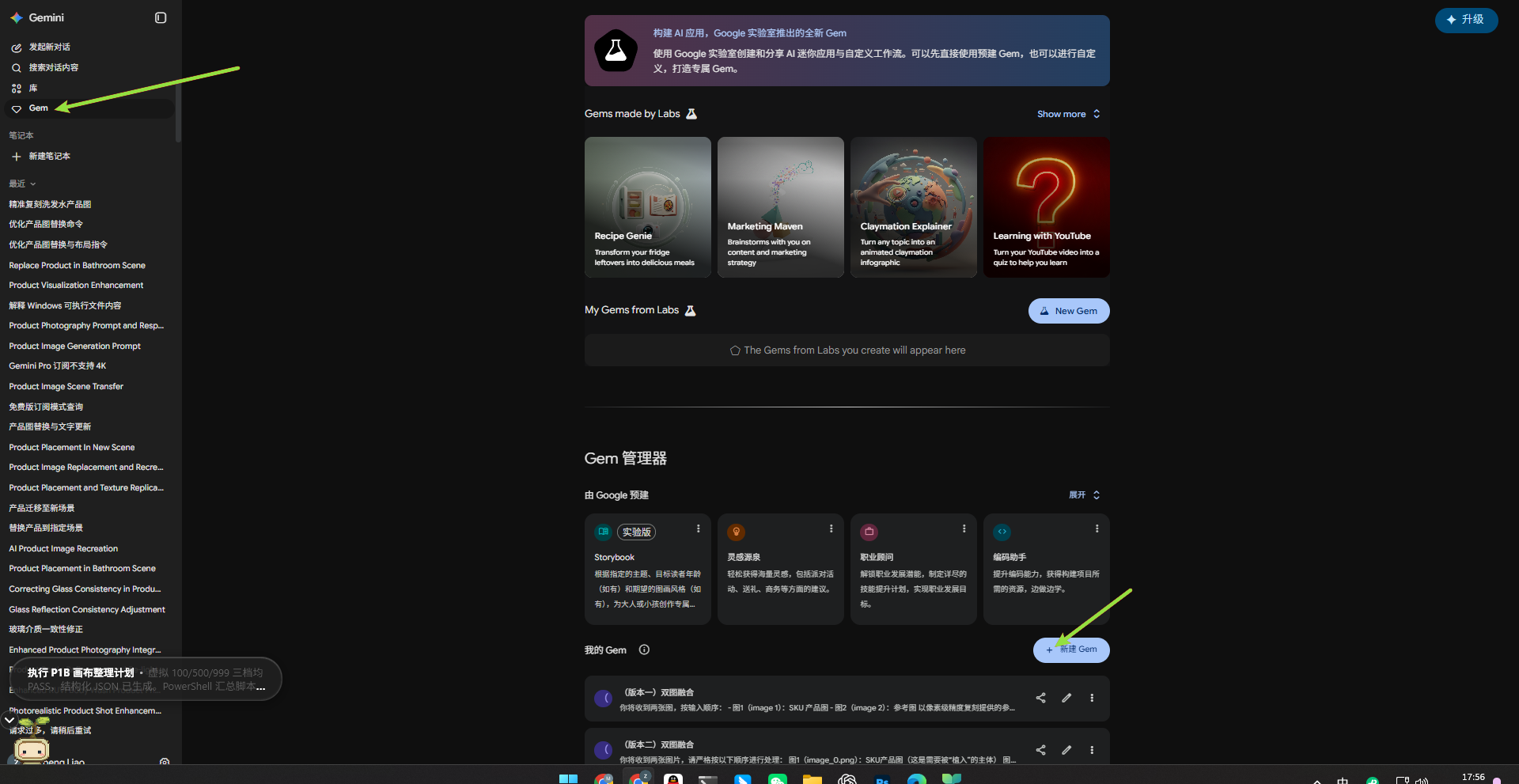Viewport: 1519px width, 784px height.
Task: Open chat Product Visualization Enhancement
Action: point(76,286)
